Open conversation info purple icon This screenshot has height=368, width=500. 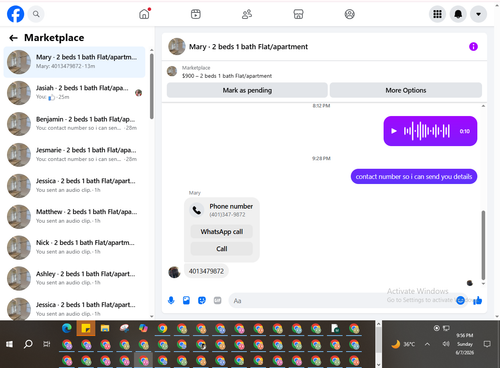pos(473,47)
